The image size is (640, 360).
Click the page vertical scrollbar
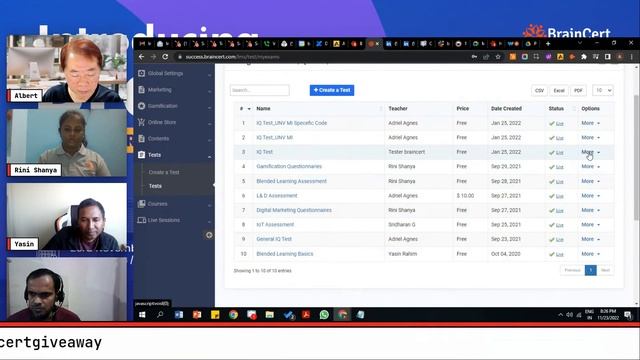636,157
